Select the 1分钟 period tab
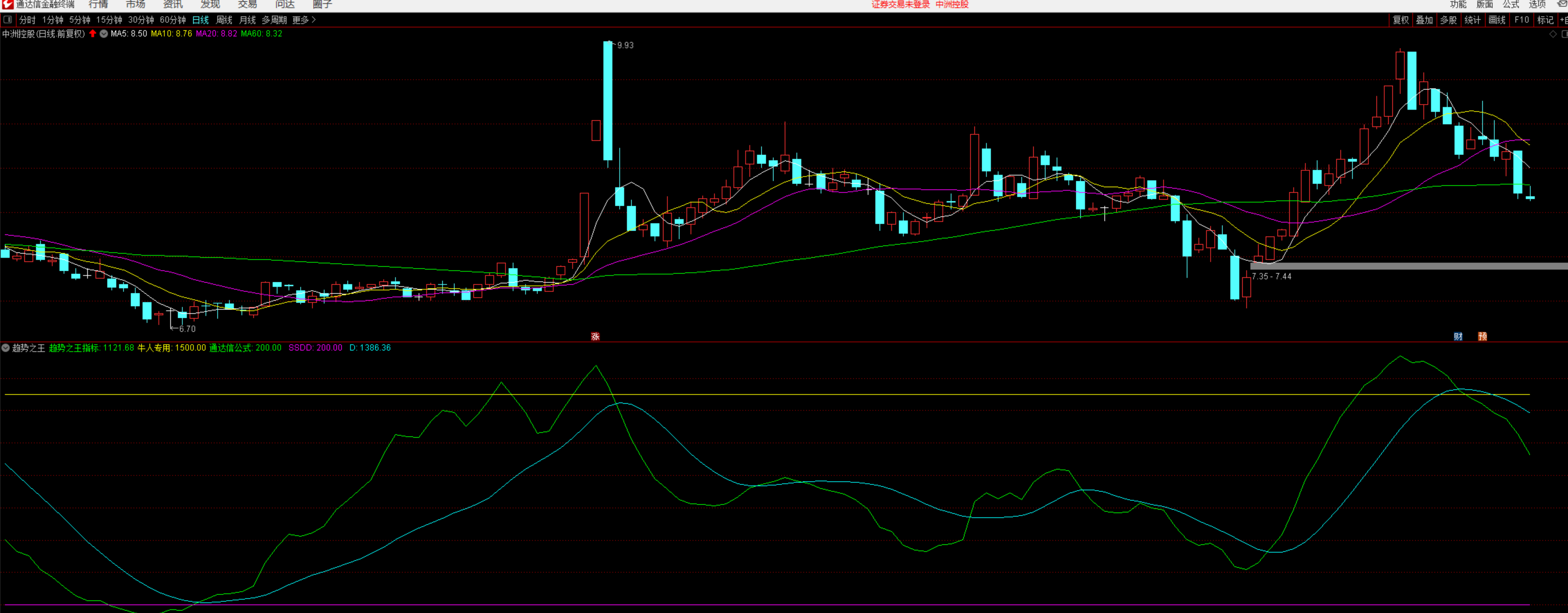Viewport: 1568px width, 613px height. (x=53, y=20)
